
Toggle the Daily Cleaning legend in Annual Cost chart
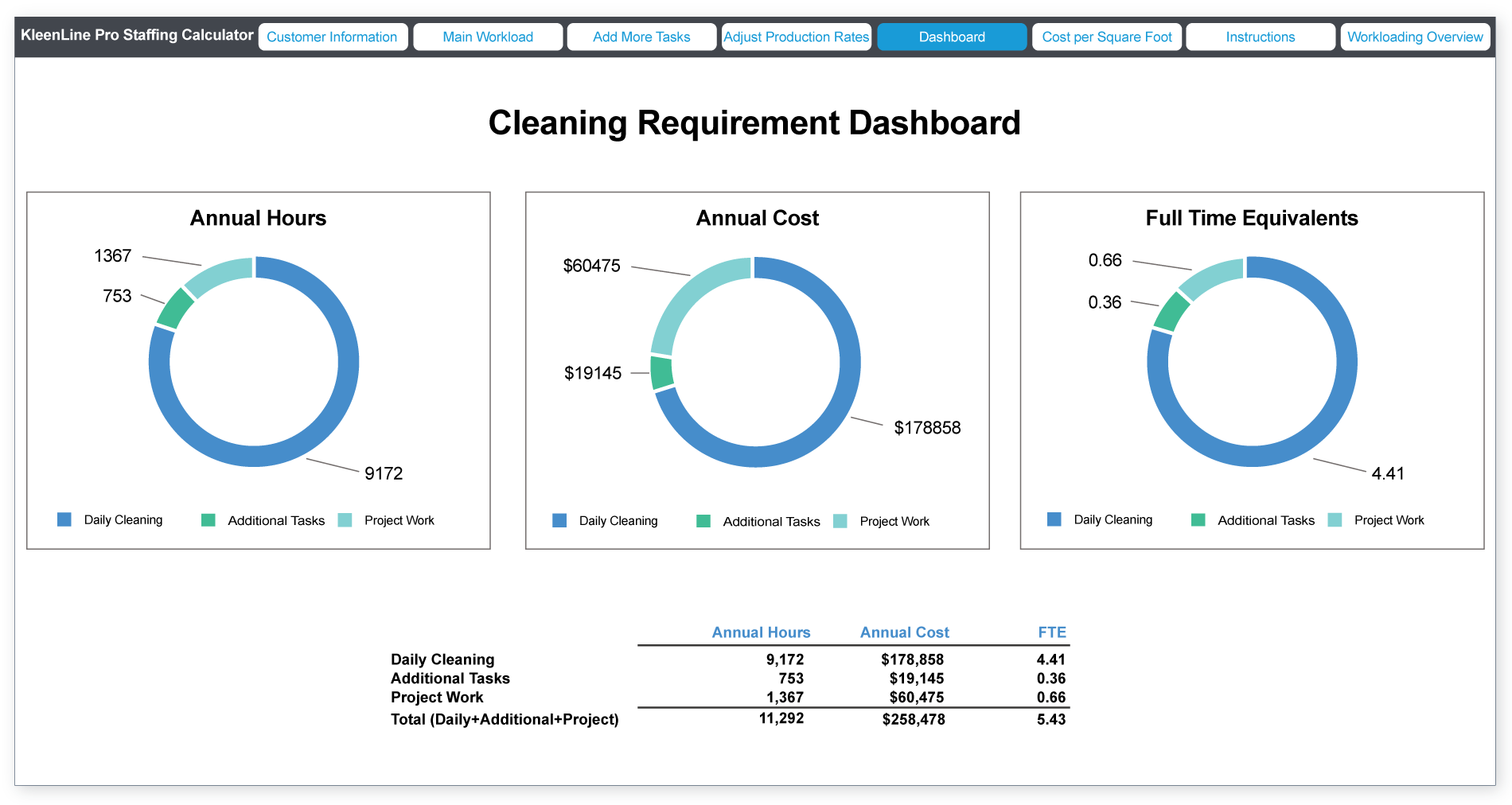point(559,521)
